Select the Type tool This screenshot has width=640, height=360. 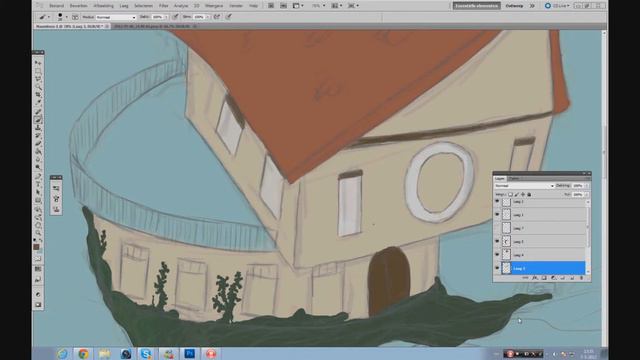point(38,184)
